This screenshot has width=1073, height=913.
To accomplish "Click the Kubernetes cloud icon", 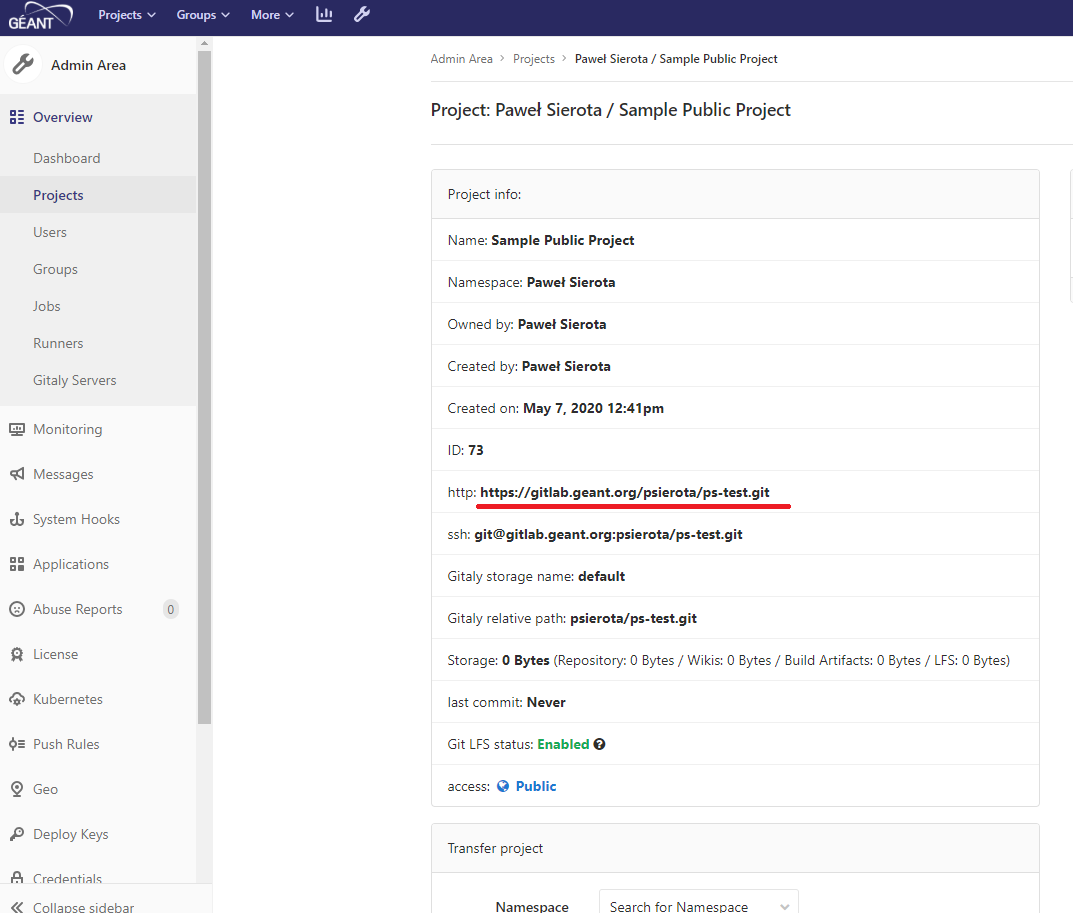I will pyautogui.click(x=17, y=699).
